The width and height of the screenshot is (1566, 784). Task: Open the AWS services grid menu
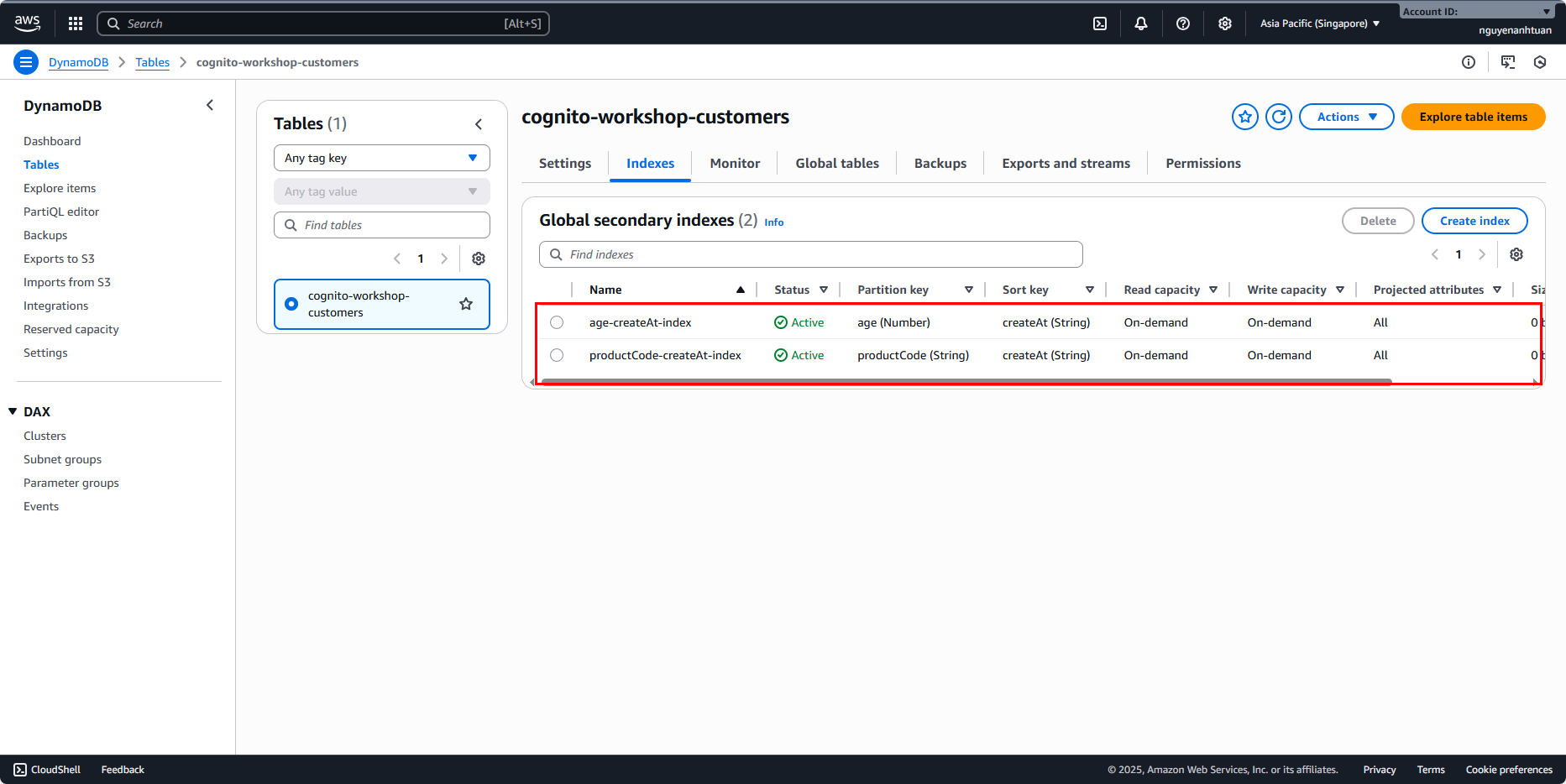click(x=76, y=24)
